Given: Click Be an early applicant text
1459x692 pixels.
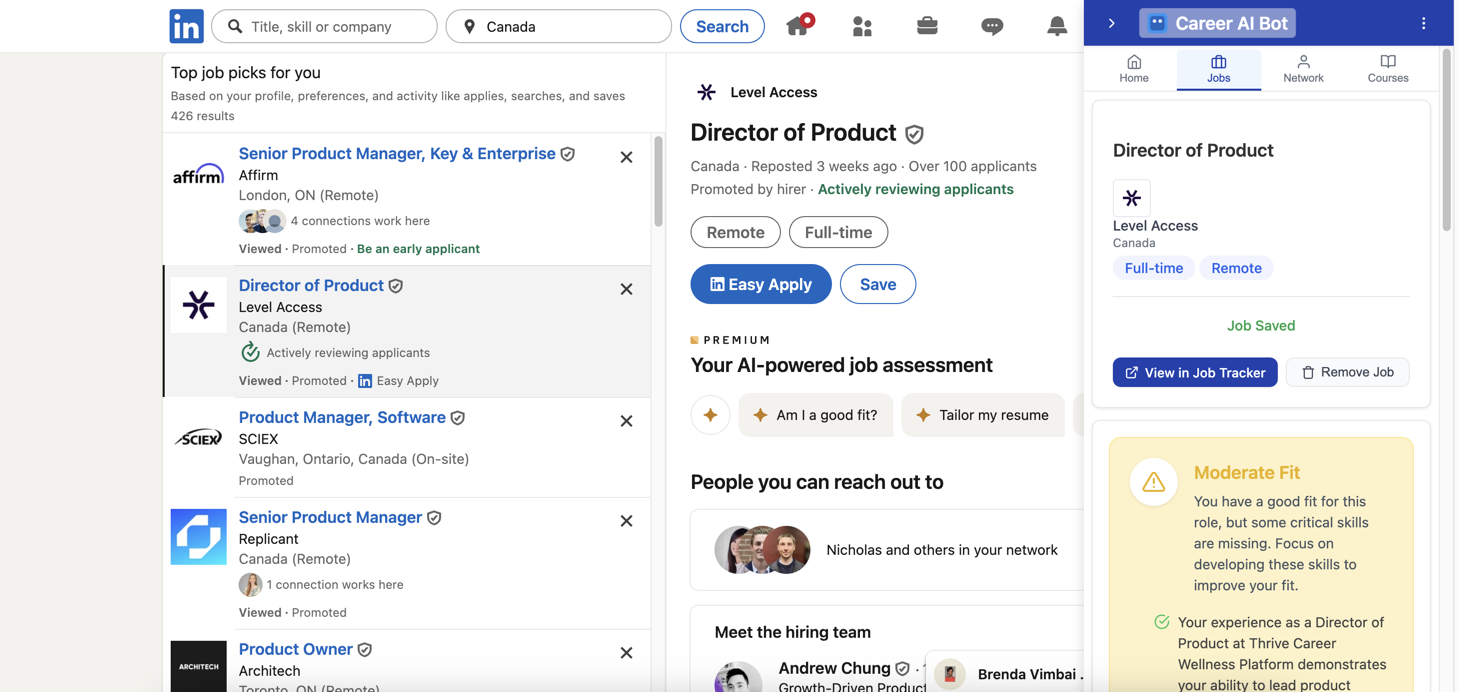Looking at the screenshot, I should (418, 248).
